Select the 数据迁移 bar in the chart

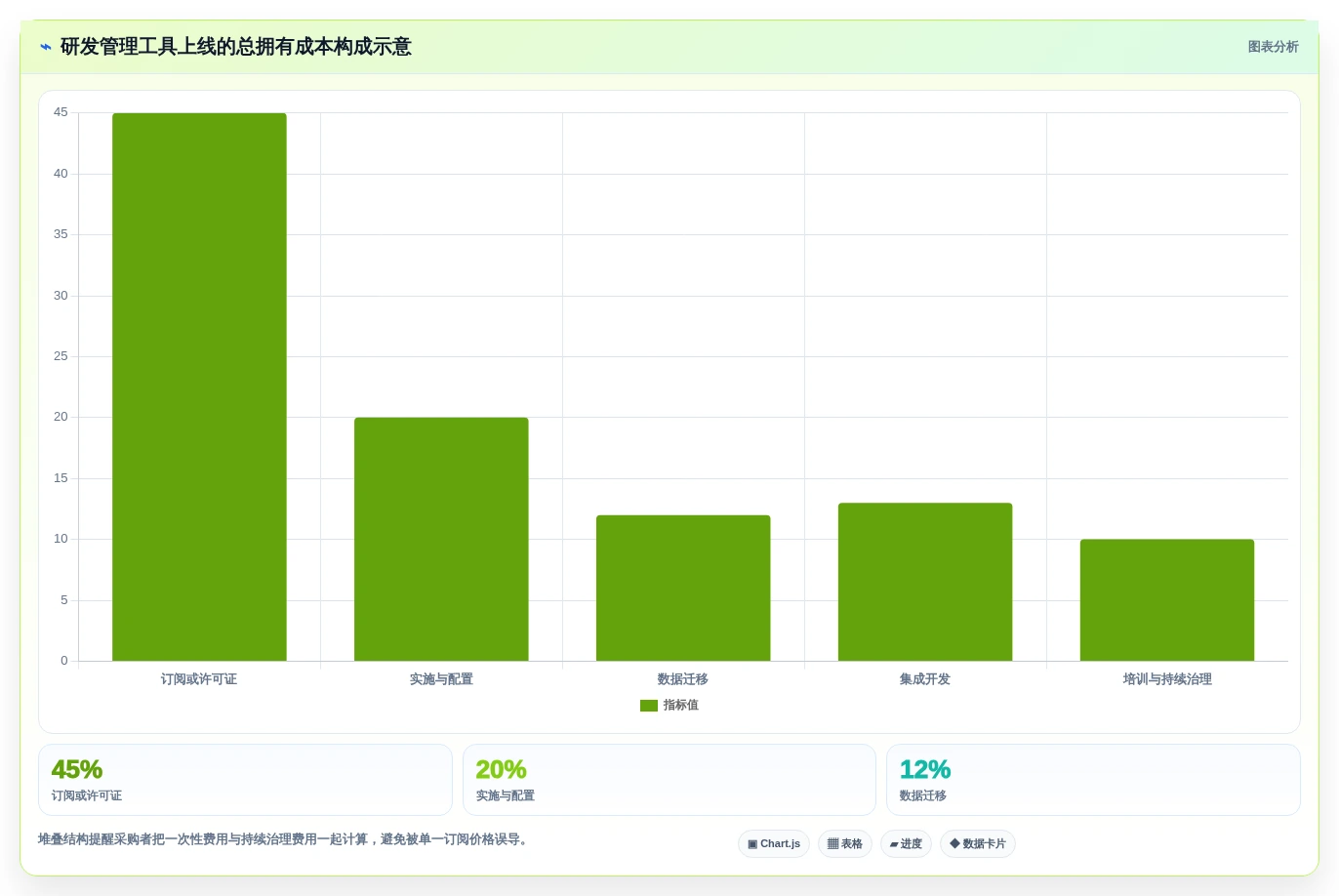[683, 588]
